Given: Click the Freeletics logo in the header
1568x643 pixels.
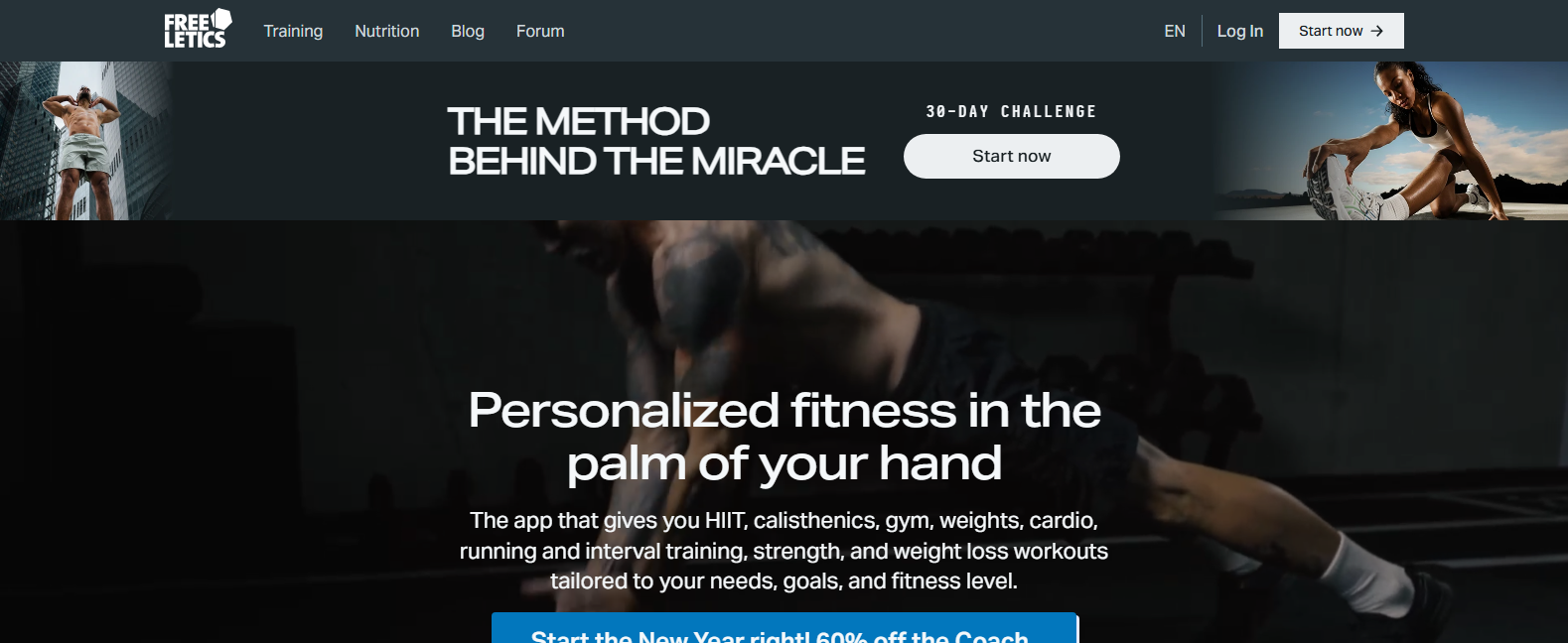Looking at the screenshot, I should (x=198, y=30).
